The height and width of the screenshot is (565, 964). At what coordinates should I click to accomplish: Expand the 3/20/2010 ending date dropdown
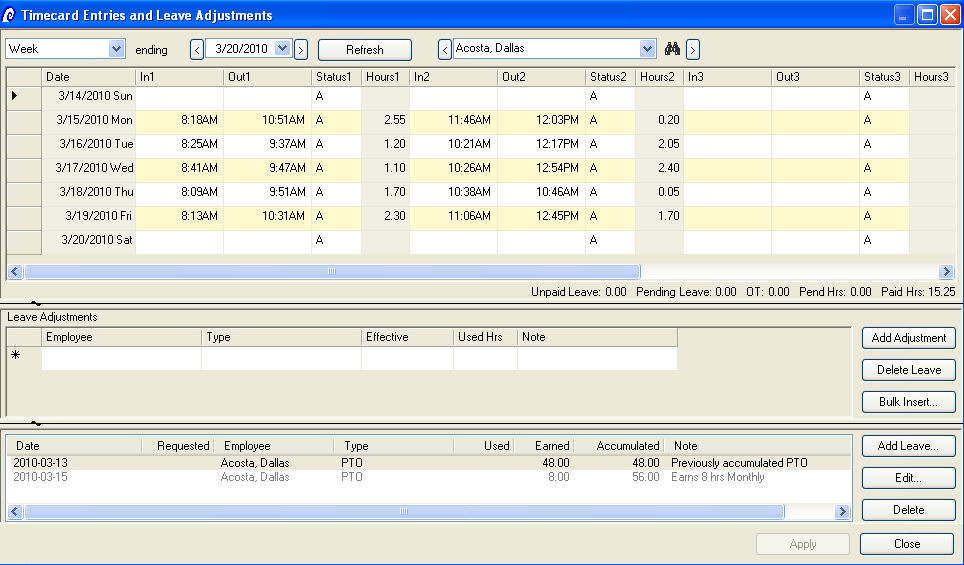pos(282,48)
